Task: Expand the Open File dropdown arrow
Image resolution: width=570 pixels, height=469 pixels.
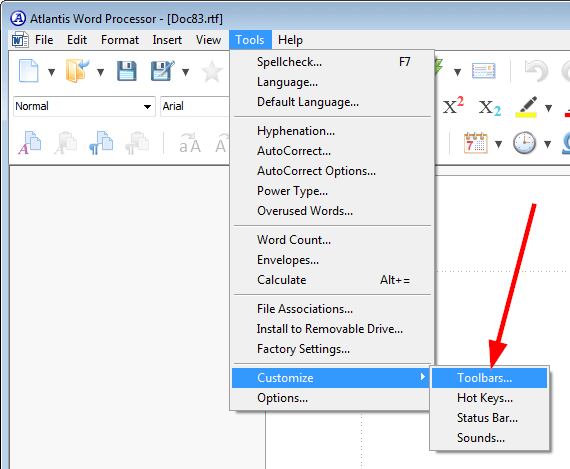Action: (100, 72)
